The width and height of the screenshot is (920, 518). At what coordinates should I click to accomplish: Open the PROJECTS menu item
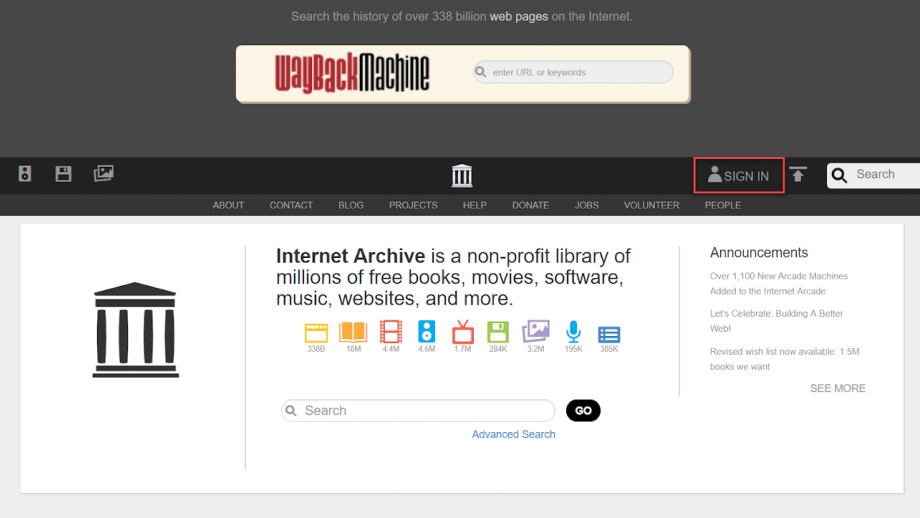pos(413,205)
